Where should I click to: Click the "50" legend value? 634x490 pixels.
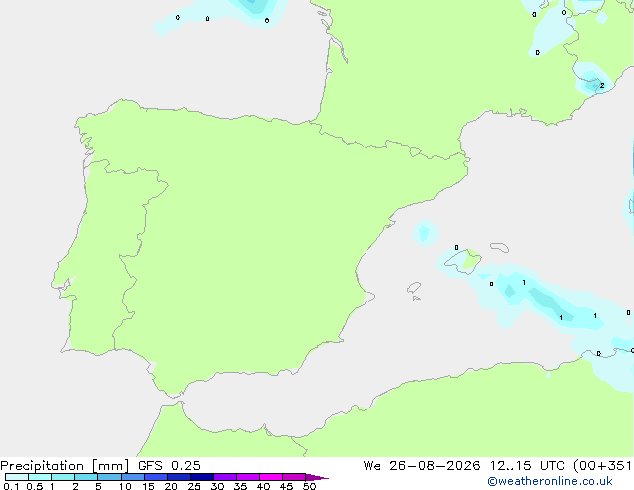(x=309, y=486)
